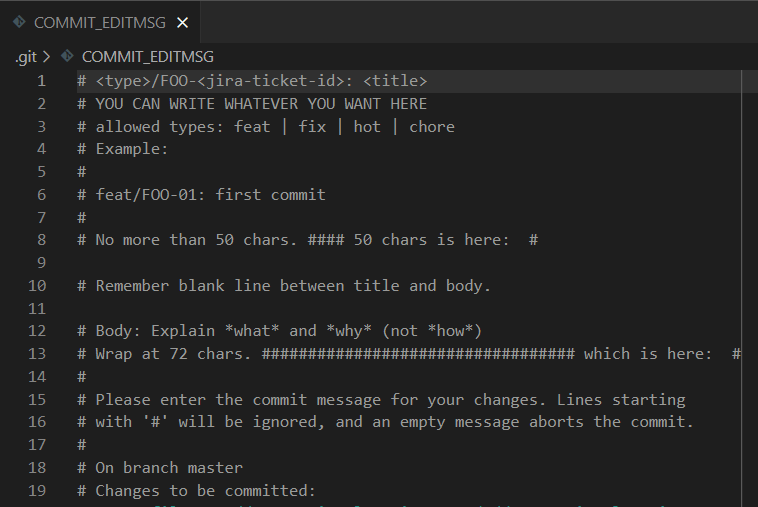758x507 pixels.
Task: Open the COMMIT_EDITMSG breadcrumb item
Action: tap(147, 57)
